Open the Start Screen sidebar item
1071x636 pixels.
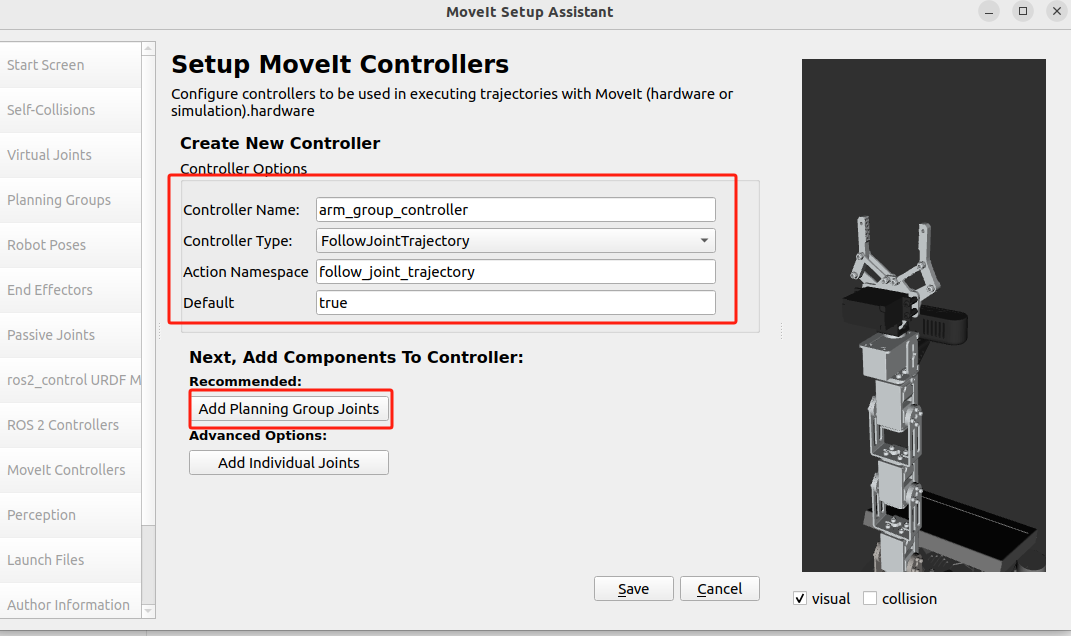pos(70,65)
